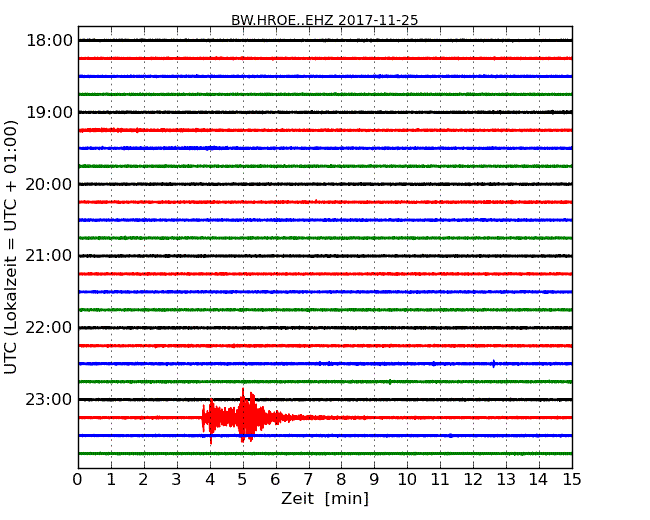Click the 22:00 time label

pyautogui.click(x=49, y=328)
